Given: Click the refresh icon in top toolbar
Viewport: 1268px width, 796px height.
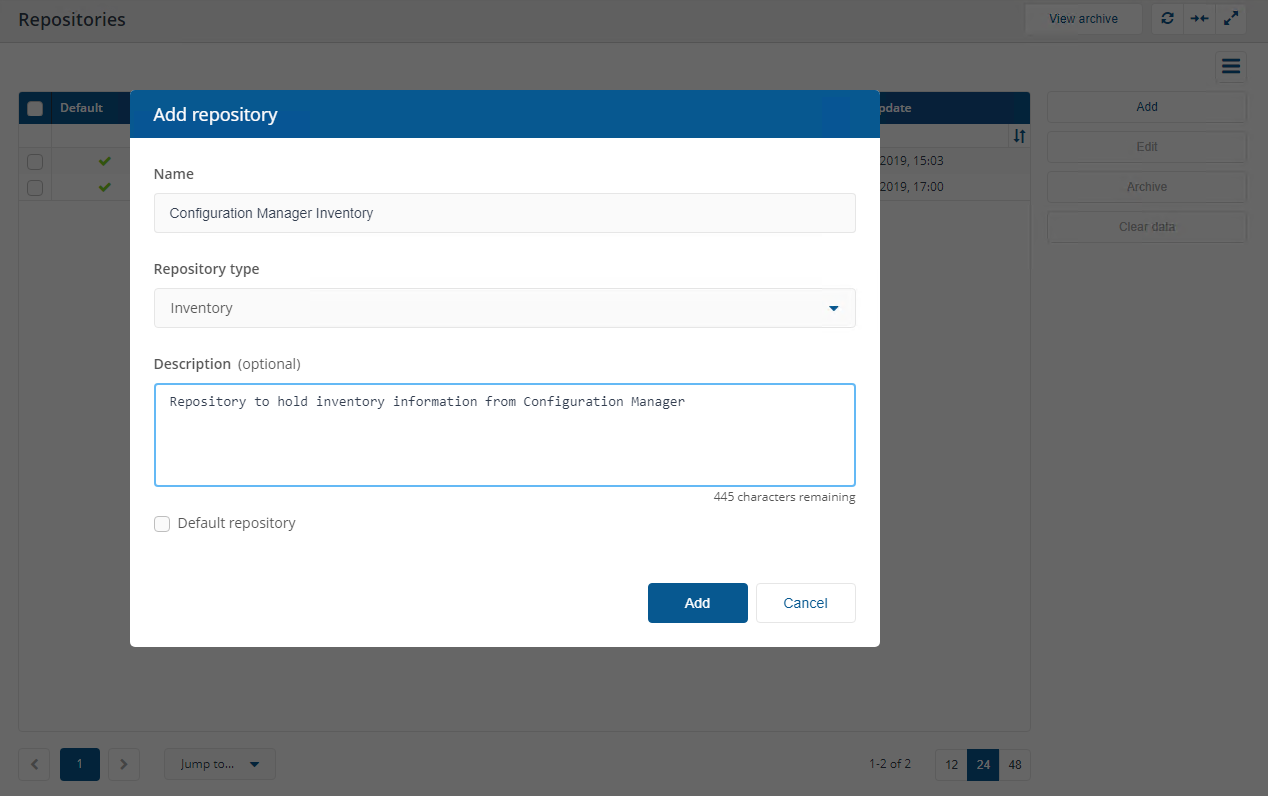Looking at the screenshot, I should (1167, 19).
